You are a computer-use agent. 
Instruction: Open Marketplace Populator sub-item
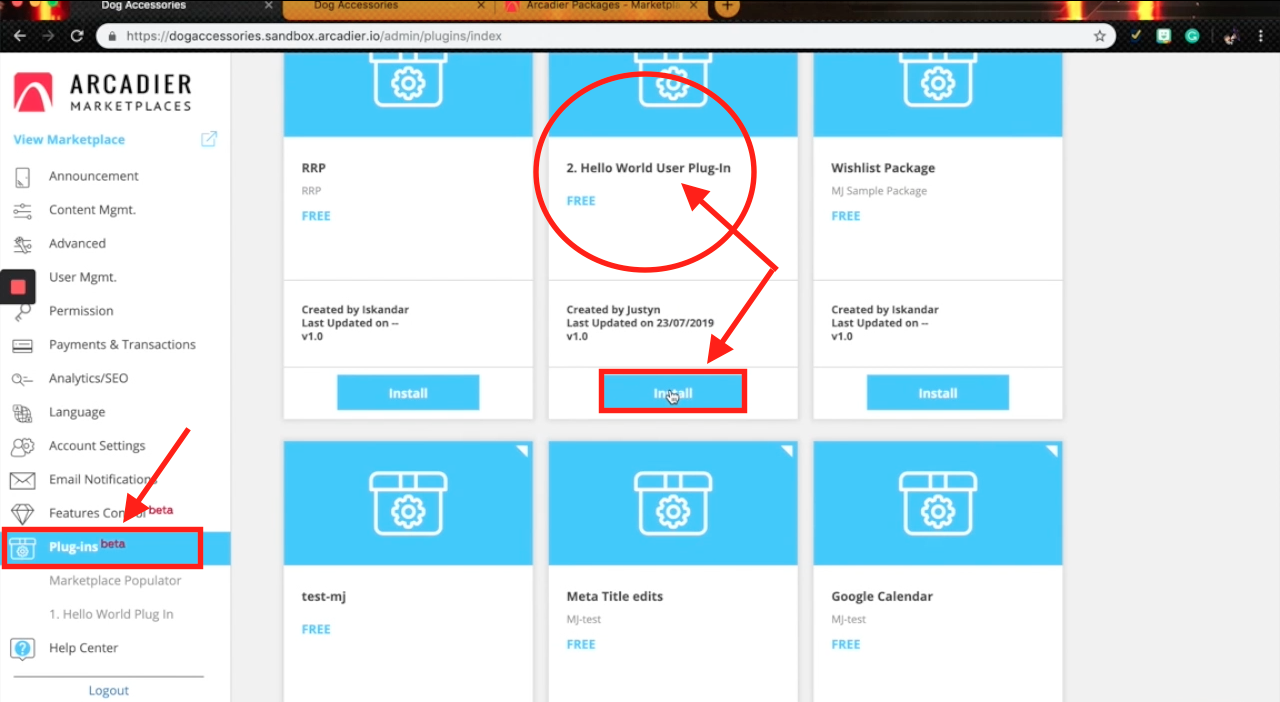(x=115, y=581)
